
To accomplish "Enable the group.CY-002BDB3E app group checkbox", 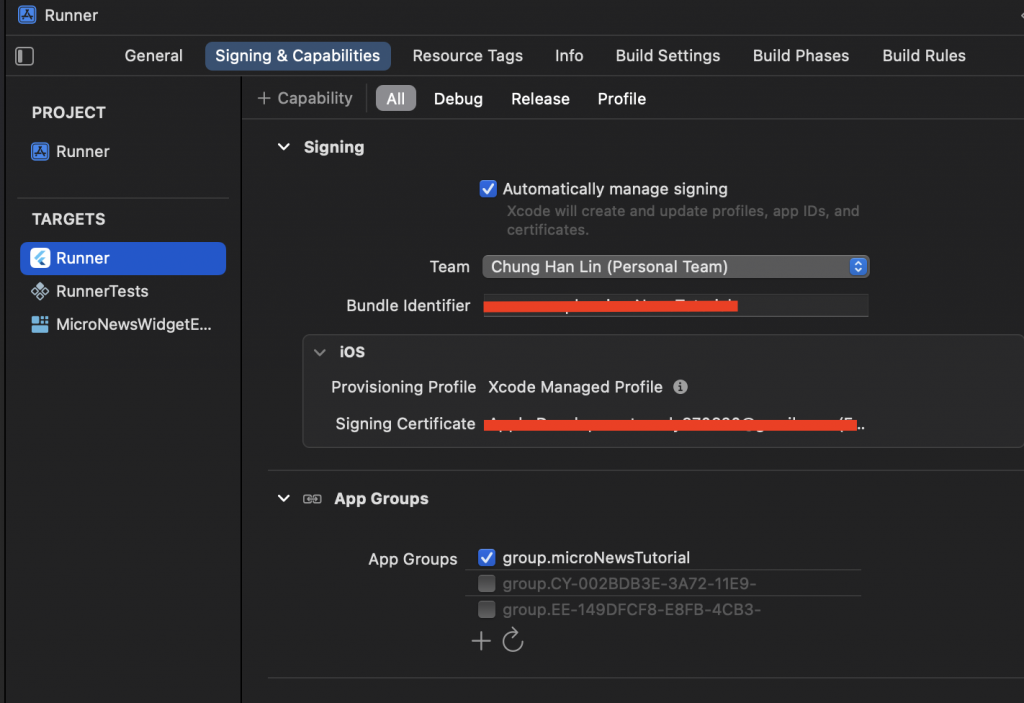I will click(x=487, y=584).
